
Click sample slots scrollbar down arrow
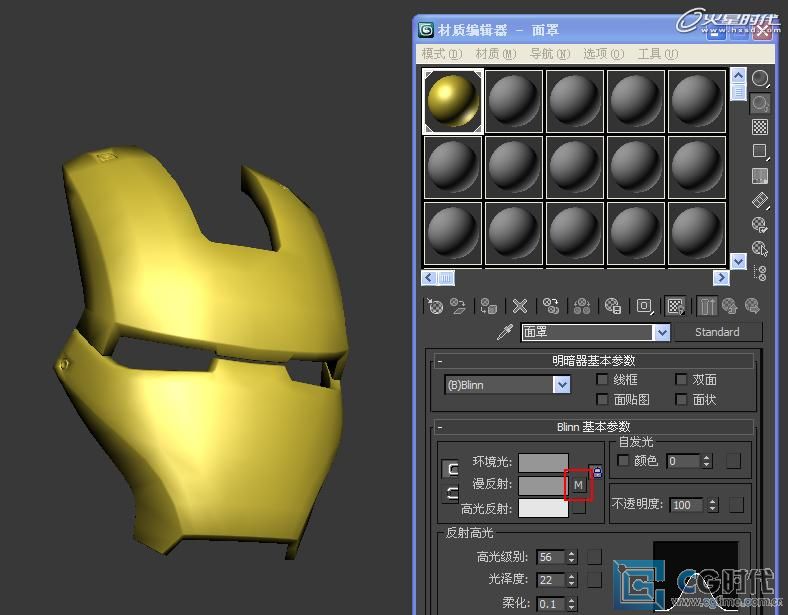[x=738, y=261]
